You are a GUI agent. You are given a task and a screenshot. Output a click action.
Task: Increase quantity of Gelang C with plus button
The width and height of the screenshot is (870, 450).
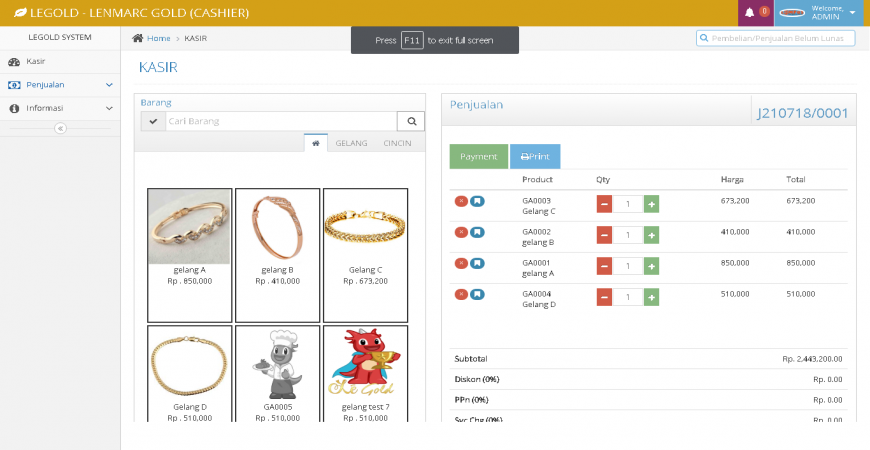651,204
